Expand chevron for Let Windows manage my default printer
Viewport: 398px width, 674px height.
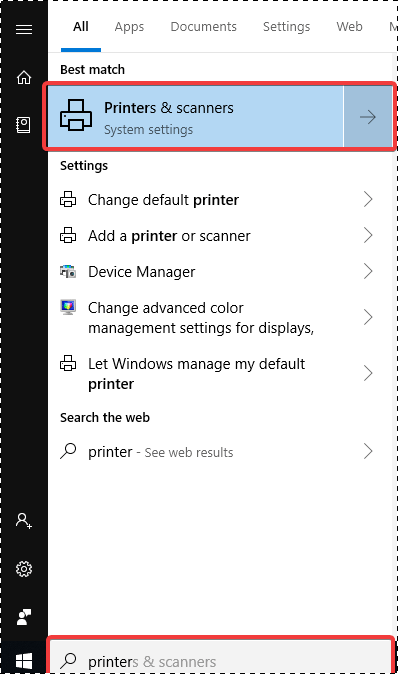(368, 373)
